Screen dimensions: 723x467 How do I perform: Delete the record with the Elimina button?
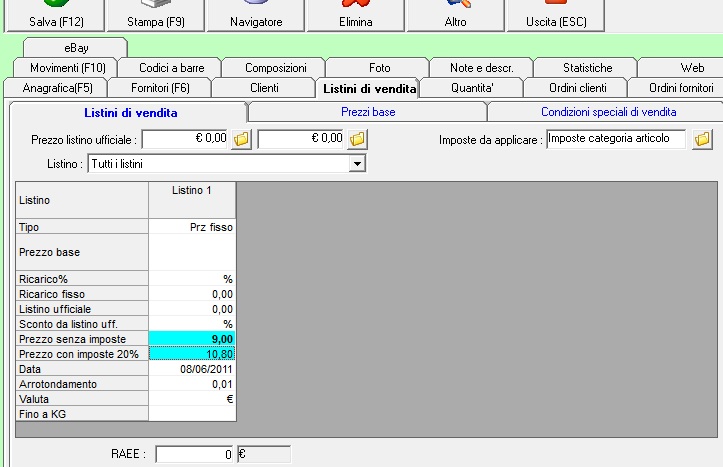click(x=356, y=16)
